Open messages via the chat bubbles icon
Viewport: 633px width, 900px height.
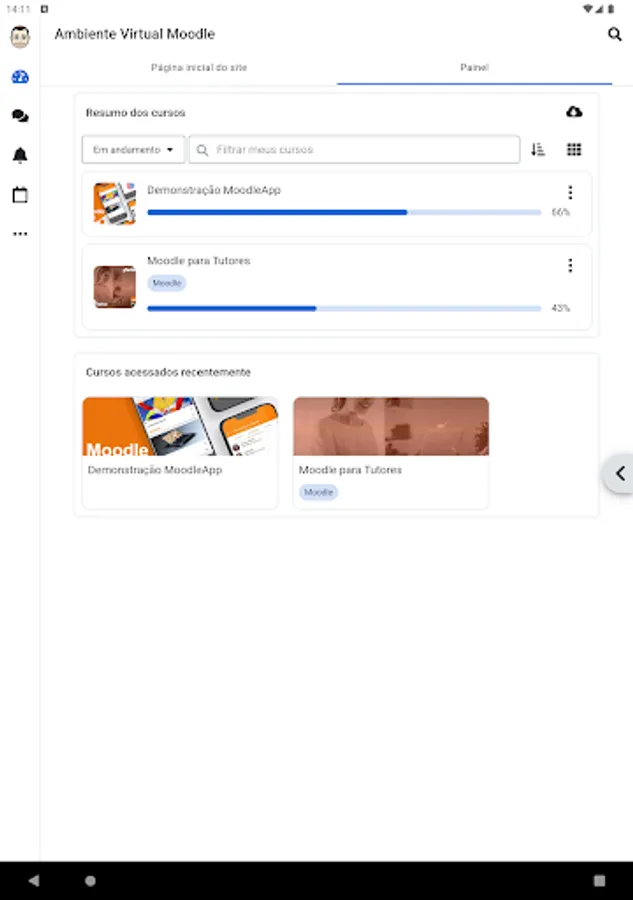click(x=20, y=116)
